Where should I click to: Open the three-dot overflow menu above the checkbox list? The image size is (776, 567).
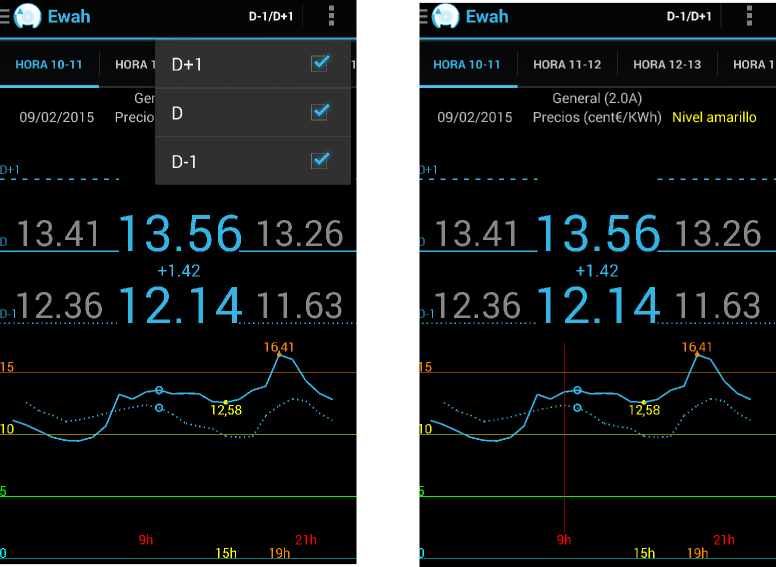[331, 16]
